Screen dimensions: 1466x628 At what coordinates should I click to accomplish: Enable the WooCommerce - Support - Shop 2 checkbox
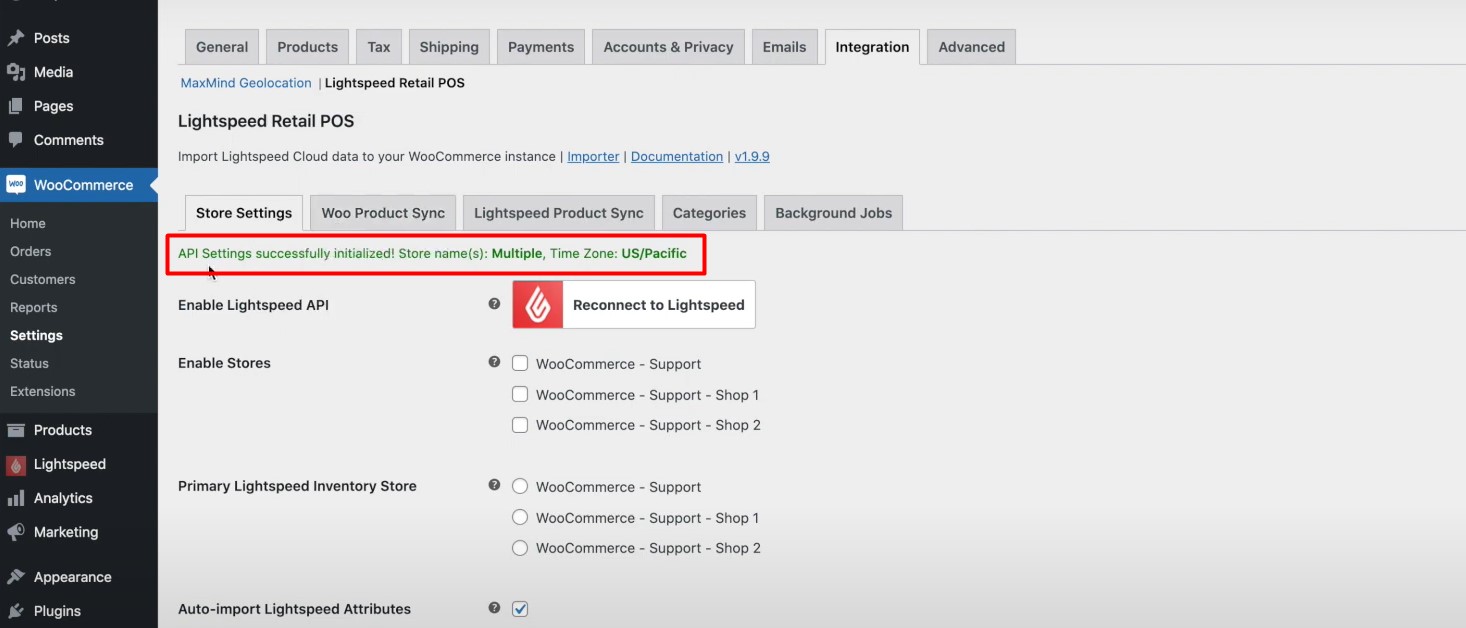(x=520, y=425)
